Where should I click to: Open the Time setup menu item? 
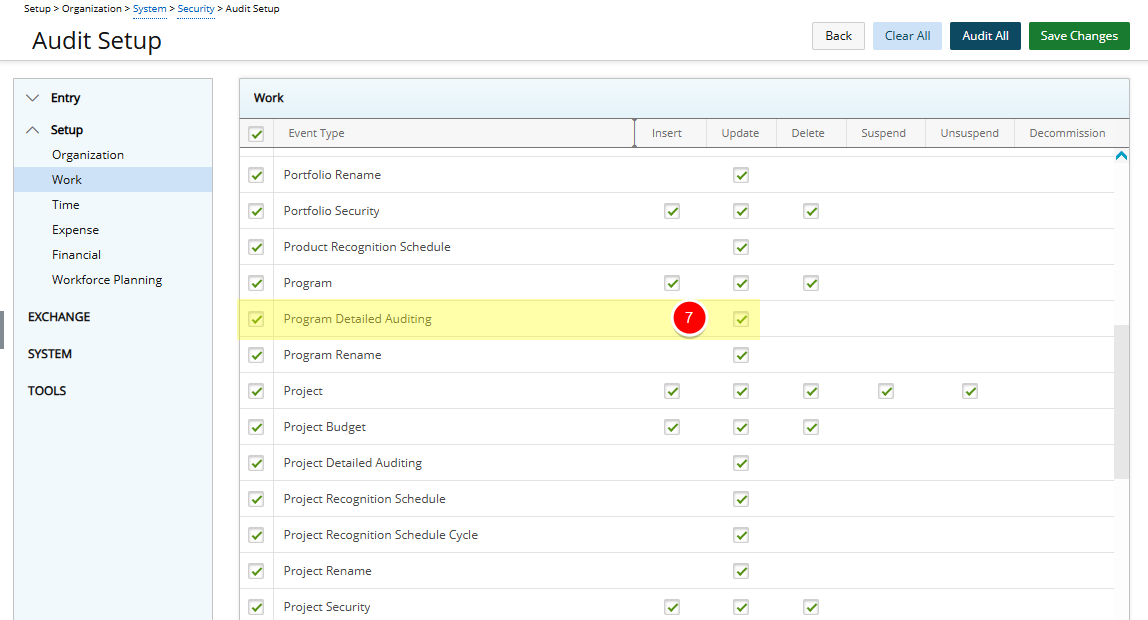coord(66,205)
